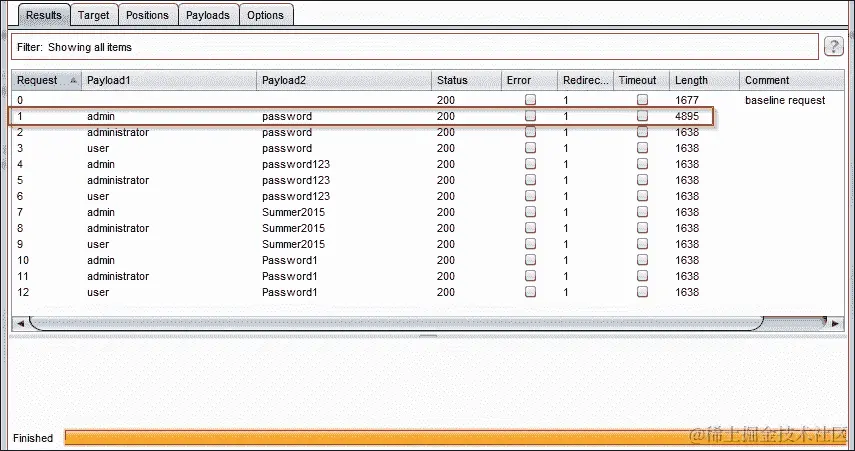Click the left arrow of horizontal scrollbar
This screenshot has width=855, height=451.
click(20, 323)
